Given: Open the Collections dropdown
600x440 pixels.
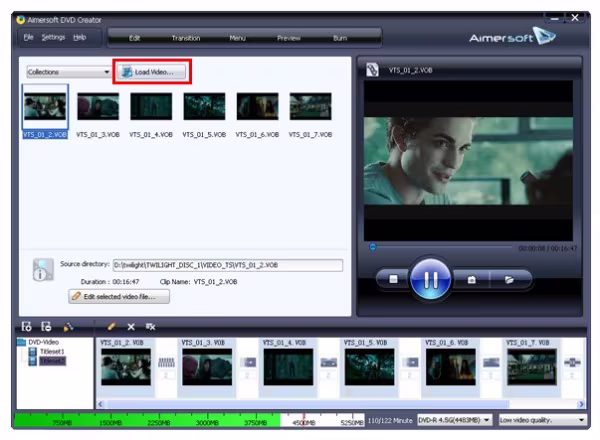Looking at the screenshot, I should (68, 72).
